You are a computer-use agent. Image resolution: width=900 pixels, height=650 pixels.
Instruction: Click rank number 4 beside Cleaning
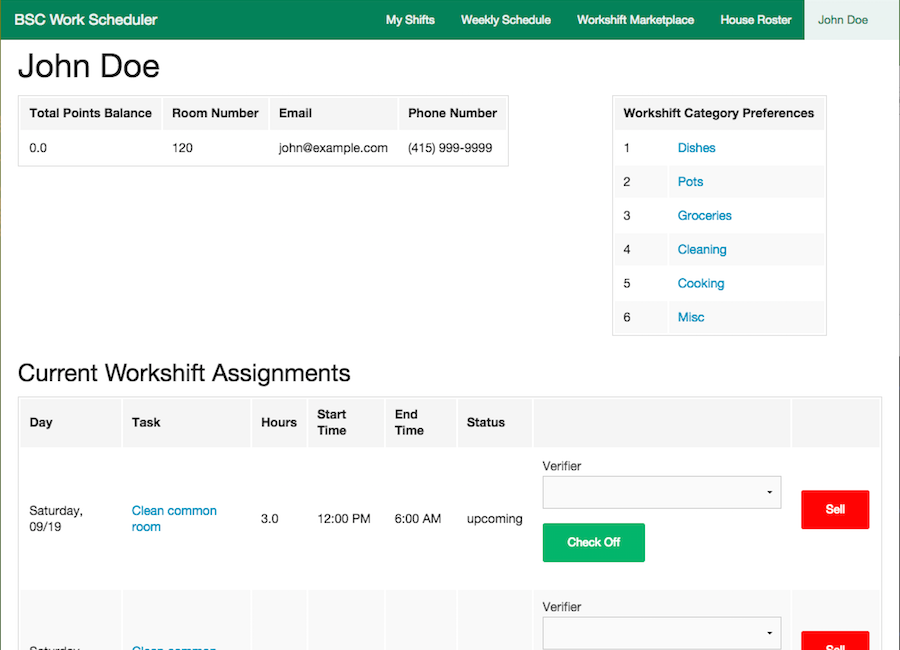coord(627,249)
